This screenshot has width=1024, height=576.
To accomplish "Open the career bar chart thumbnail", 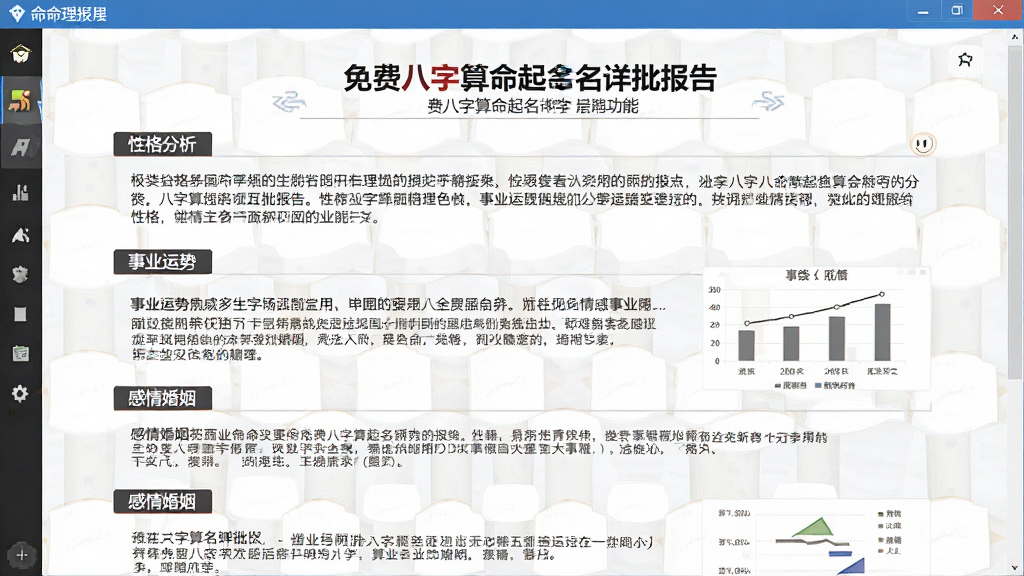I will click(816, 329).
